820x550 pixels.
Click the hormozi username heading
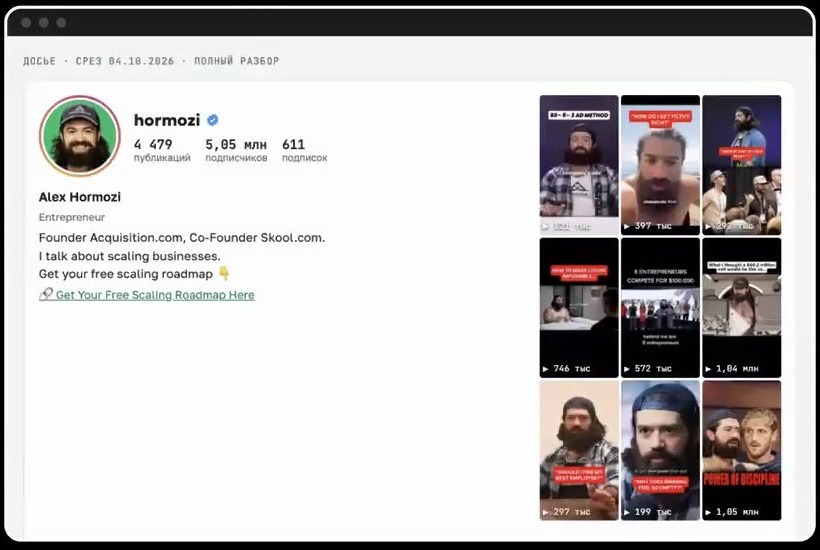167,120
